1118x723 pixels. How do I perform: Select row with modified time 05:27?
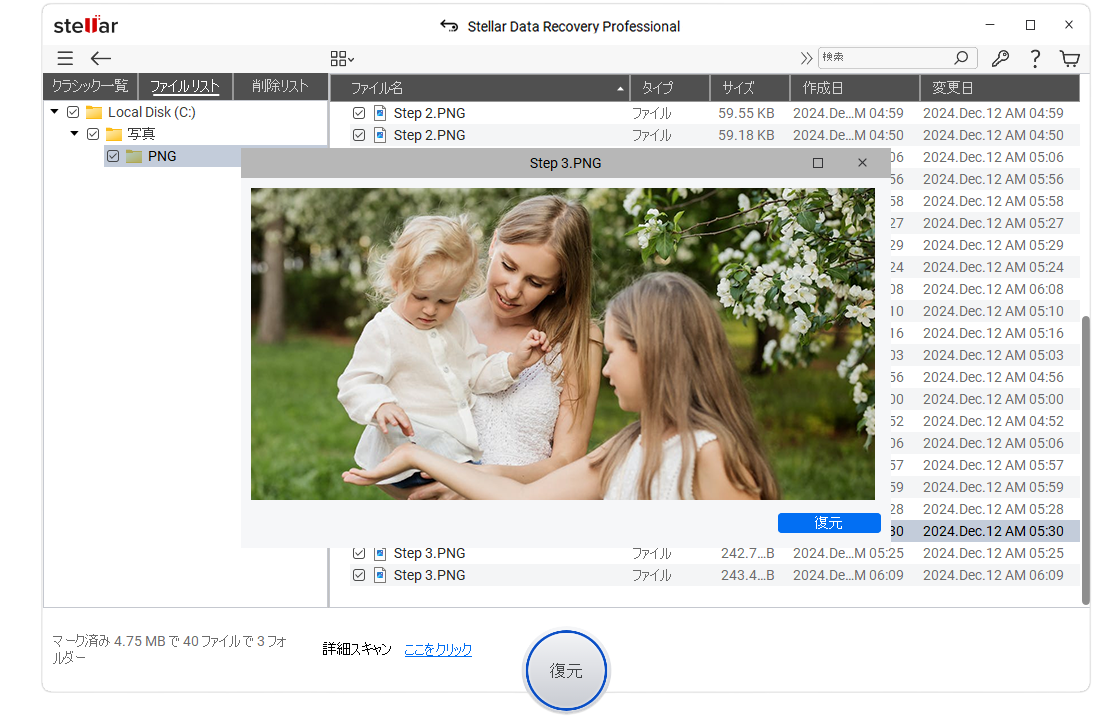pos(985,223)
